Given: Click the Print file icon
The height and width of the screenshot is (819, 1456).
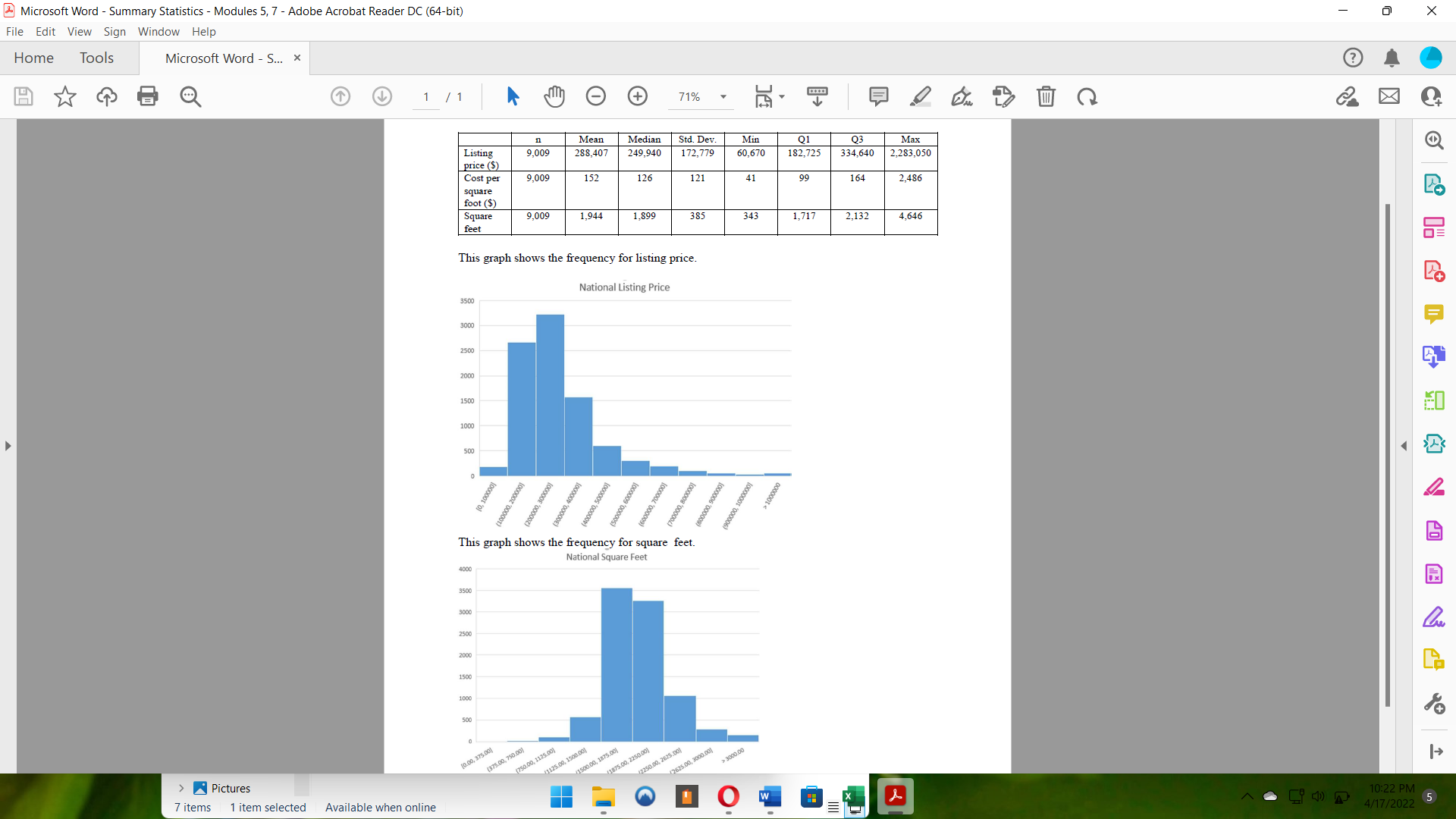Looking at the screenshot, I should [148, 96].
